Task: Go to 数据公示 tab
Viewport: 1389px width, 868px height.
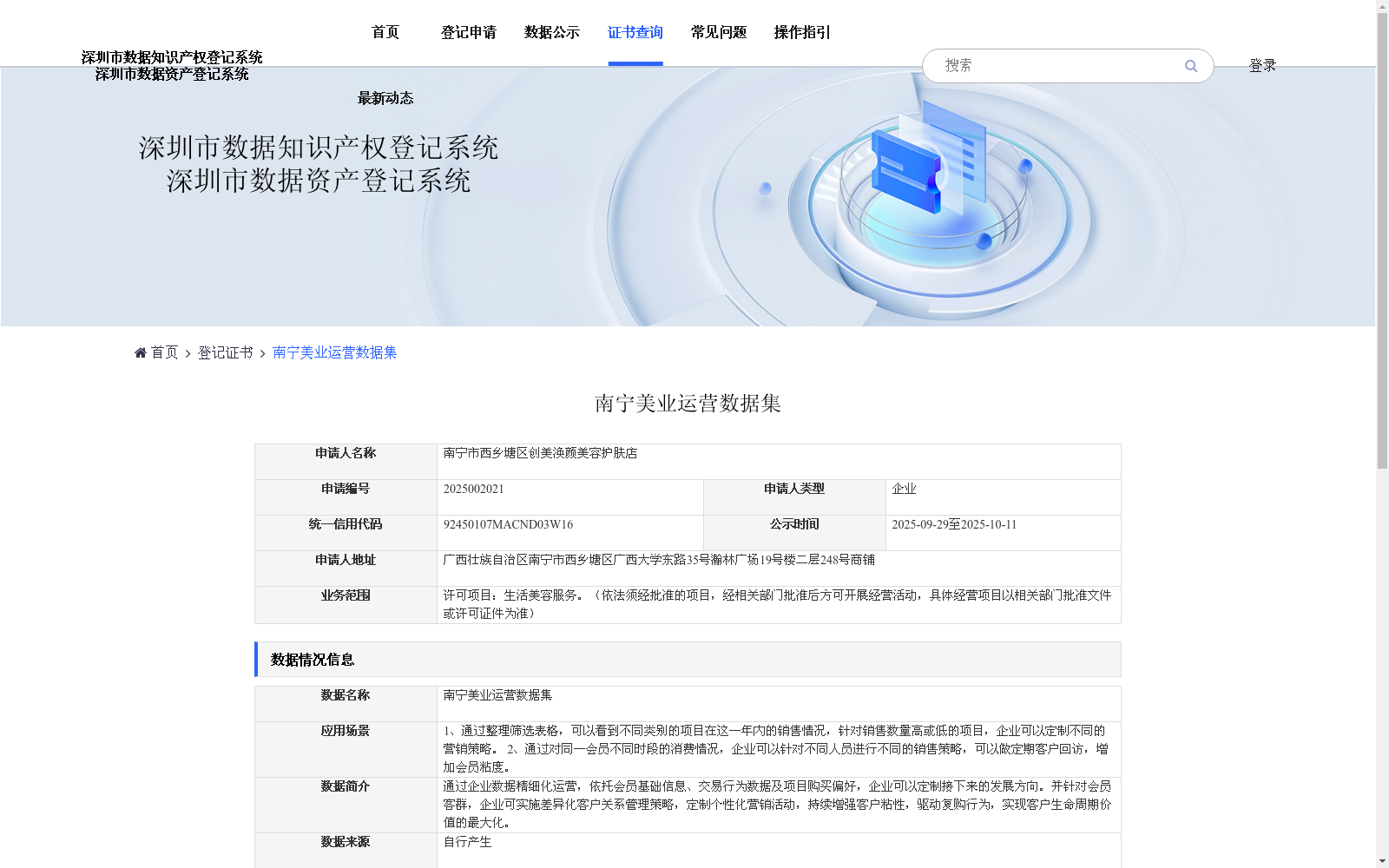Action: point(552,32)
